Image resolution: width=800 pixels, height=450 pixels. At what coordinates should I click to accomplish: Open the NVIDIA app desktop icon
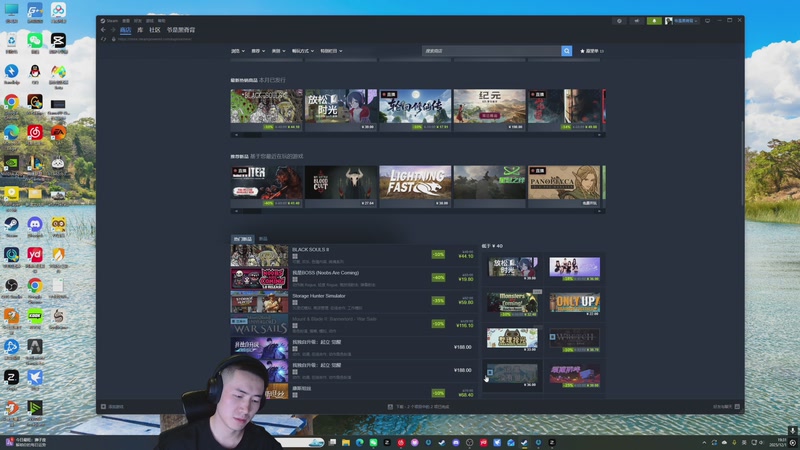(11, 165)
